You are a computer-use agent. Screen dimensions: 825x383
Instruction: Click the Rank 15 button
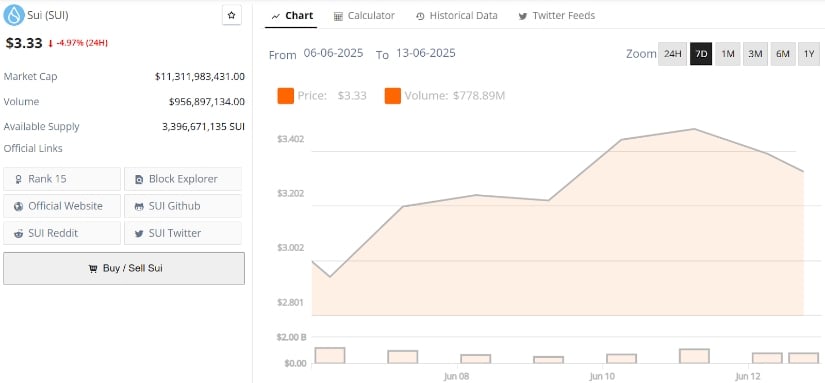point(62,179)
